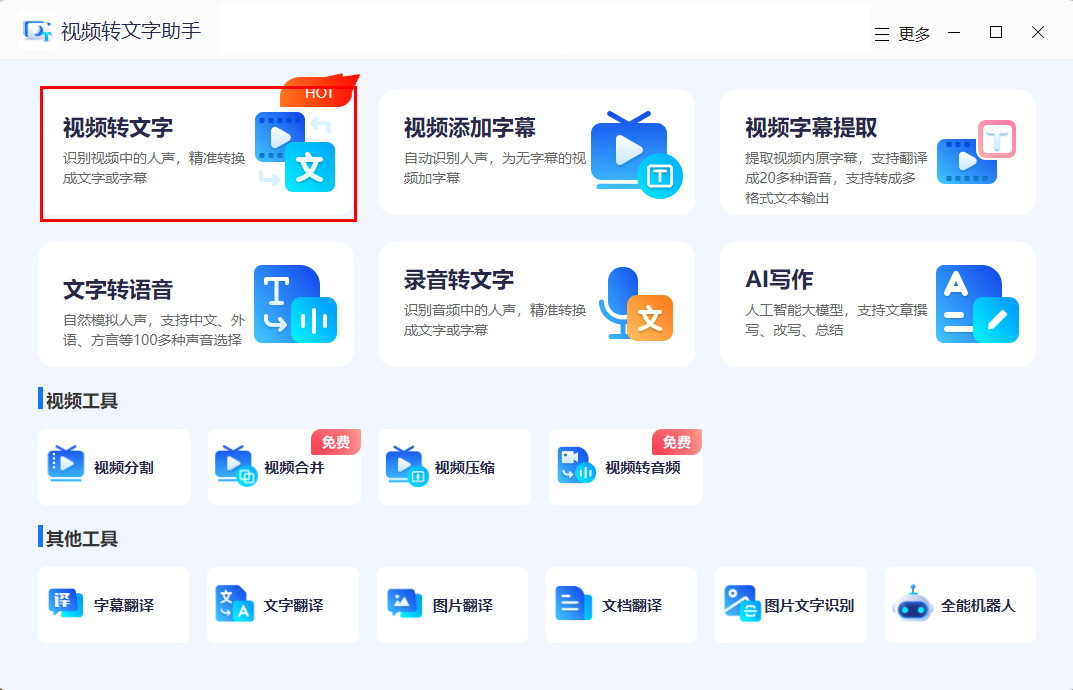The image size is (1073, 690).
Task: Open the 录音转文字 feature title
Action: point(458,280)
